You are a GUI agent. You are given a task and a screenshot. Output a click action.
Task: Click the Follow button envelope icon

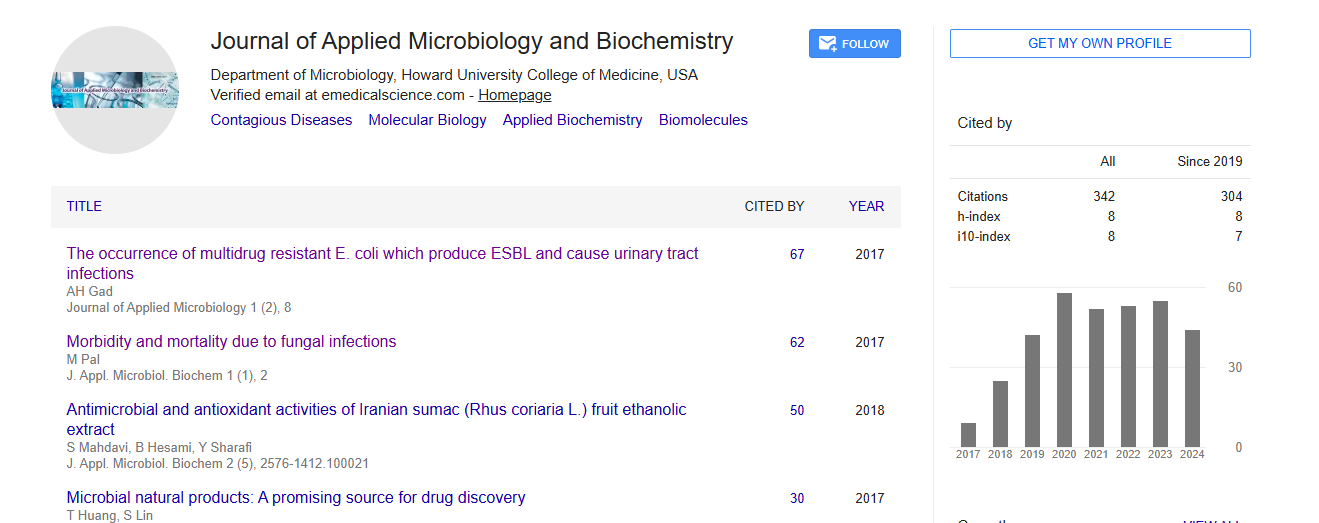click(827, 44)
